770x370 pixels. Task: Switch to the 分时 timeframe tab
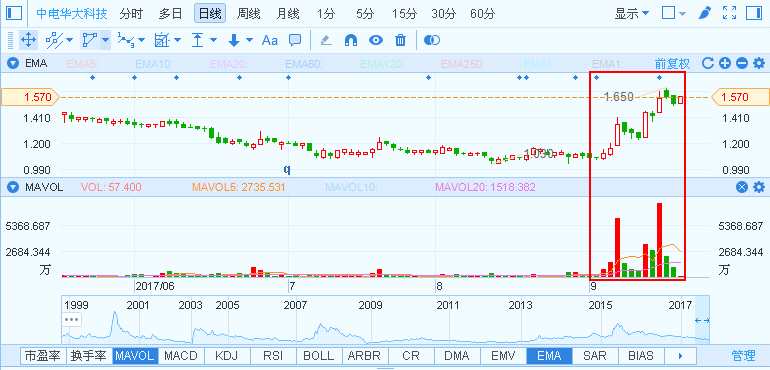pos(131,14)
